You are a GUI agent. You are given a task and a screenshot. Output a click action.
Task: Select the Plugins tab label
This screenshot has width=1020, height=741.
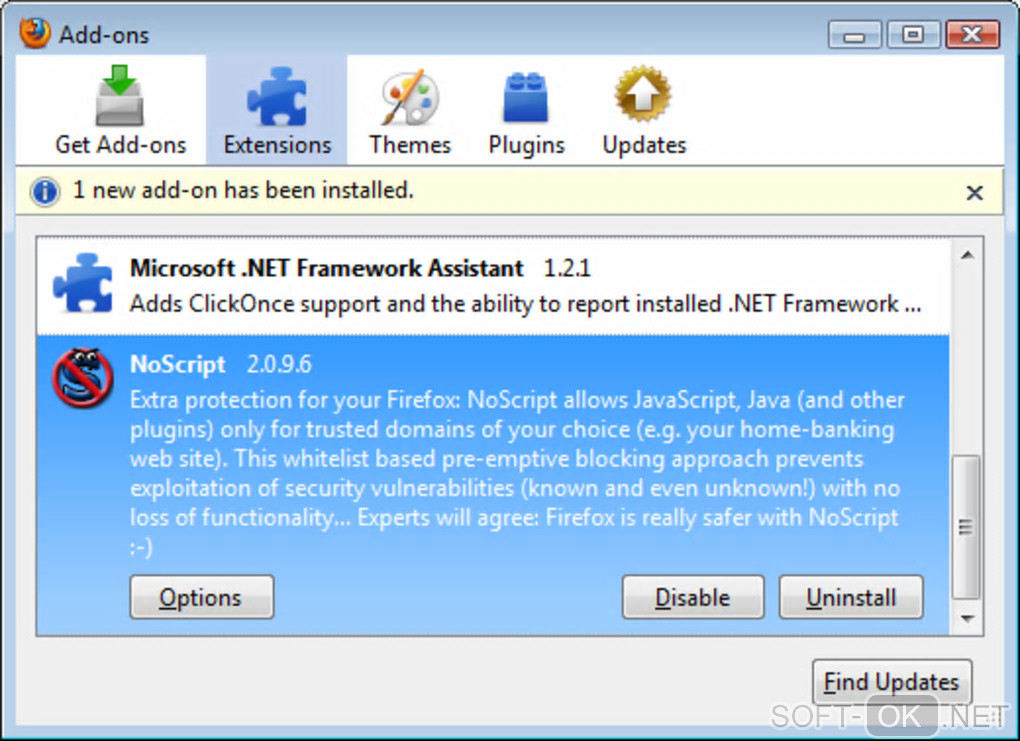pos(526,145)
